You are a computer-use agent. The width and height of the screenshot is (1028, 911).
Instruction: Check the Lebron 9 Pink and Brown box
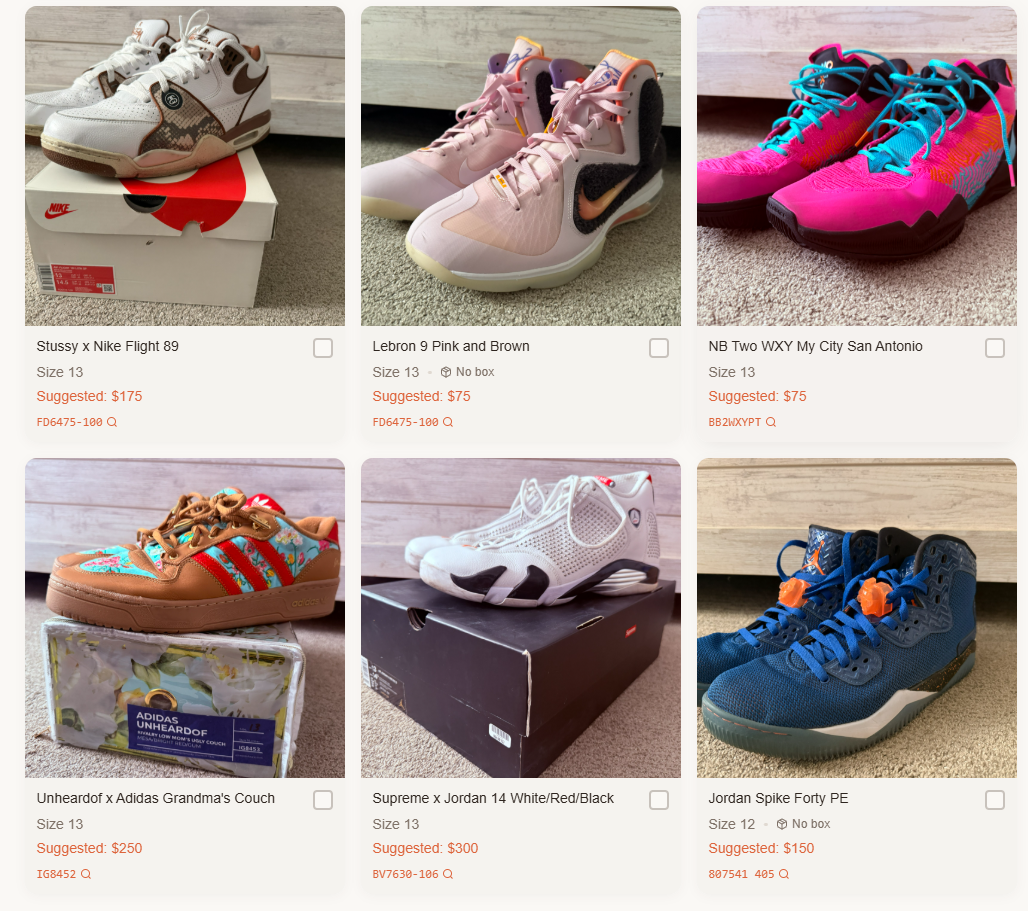659,348
